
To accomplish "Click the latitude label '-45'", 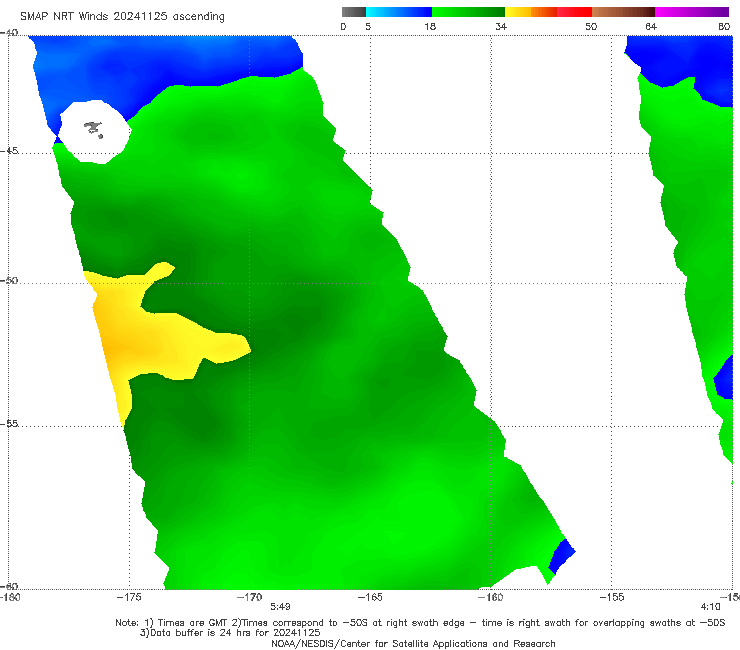I will point(9,151).
